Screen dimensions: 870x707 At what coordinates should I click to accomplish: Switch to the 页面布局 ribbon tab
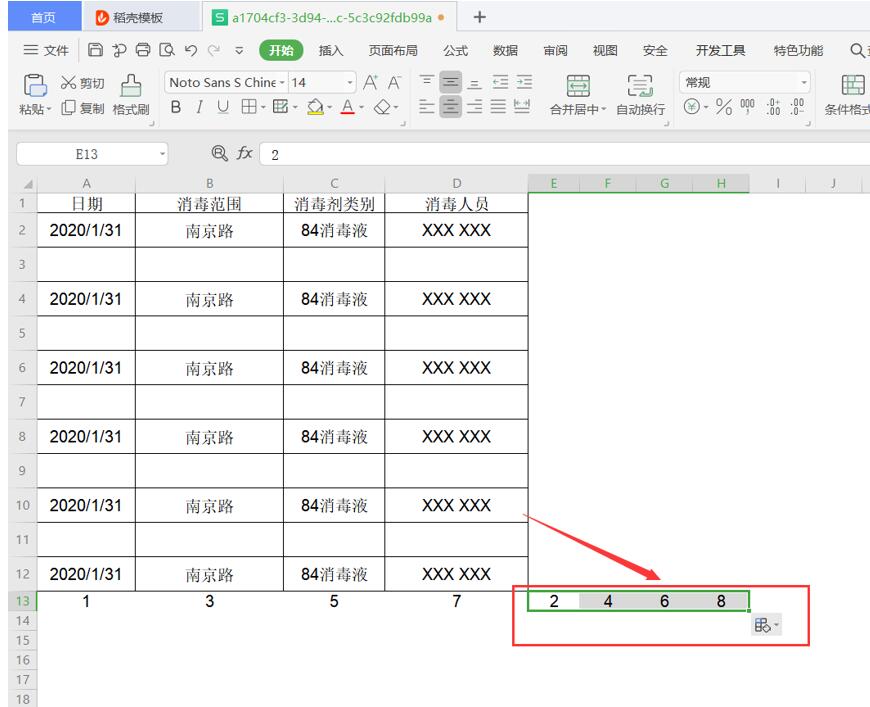[x=393, y=50]
